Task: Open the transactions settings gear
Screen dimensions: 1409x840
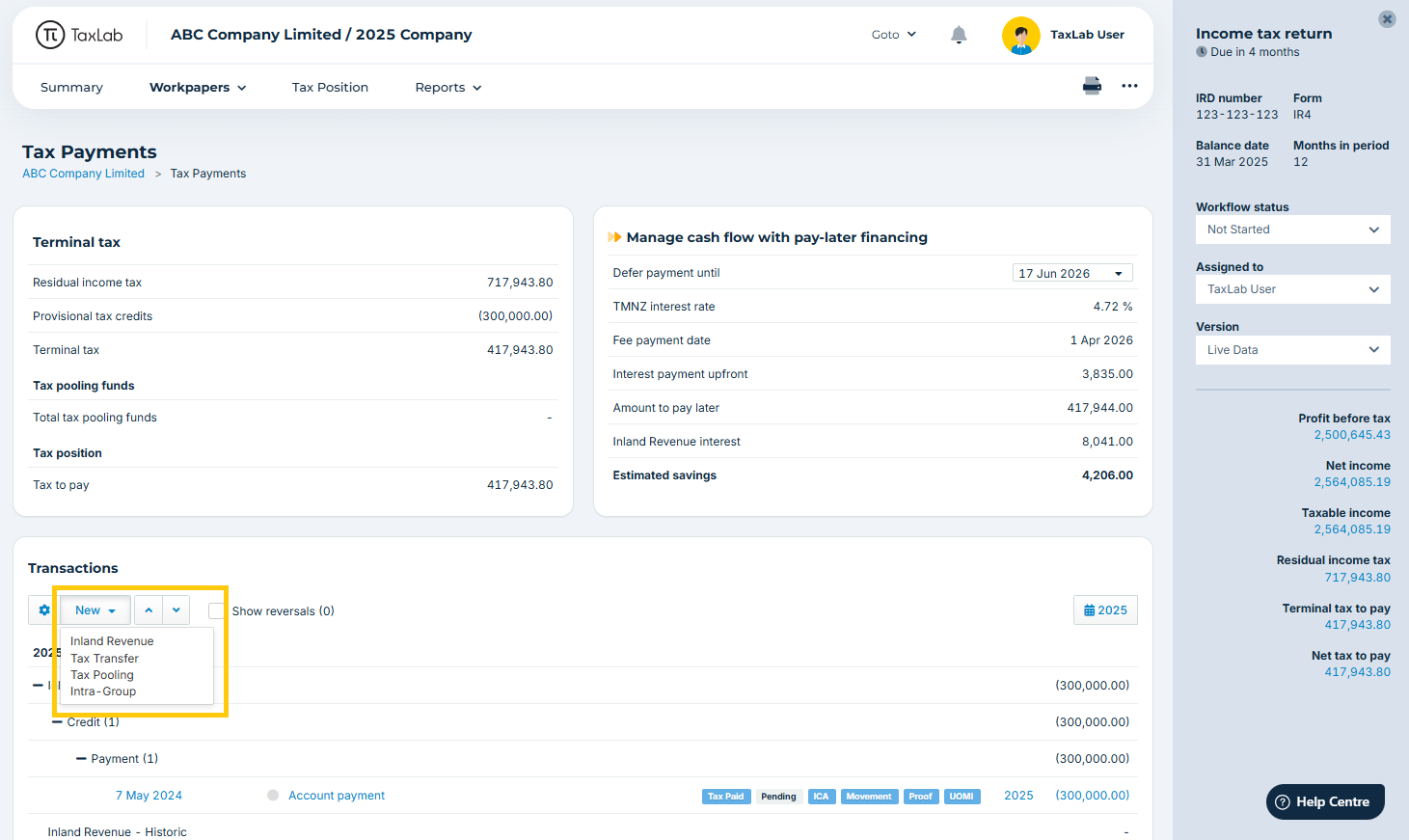Action: pyautogui.click(x=44, y=610)
